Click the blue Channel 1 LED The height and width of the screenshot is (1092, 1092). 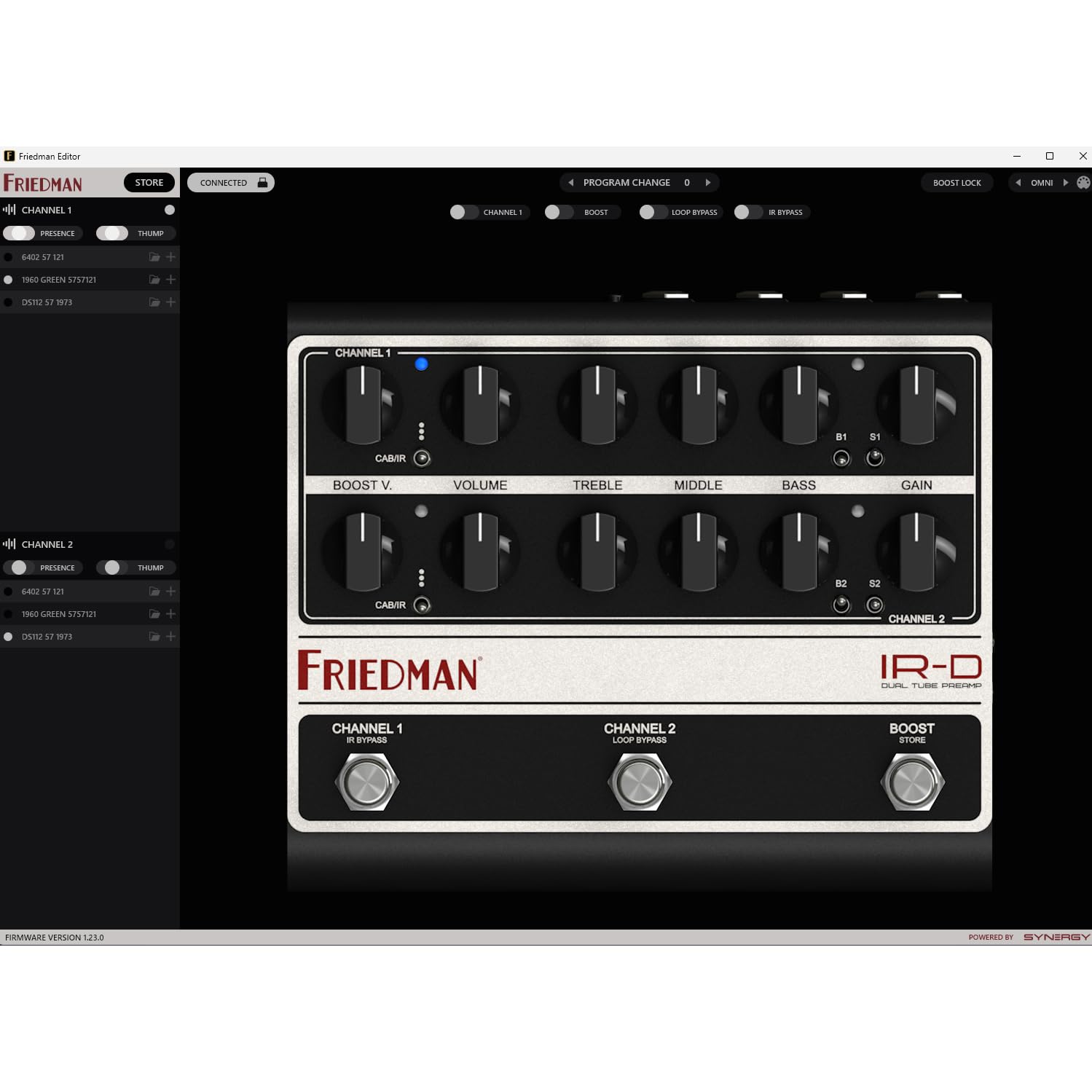click(x=422, y=364)
